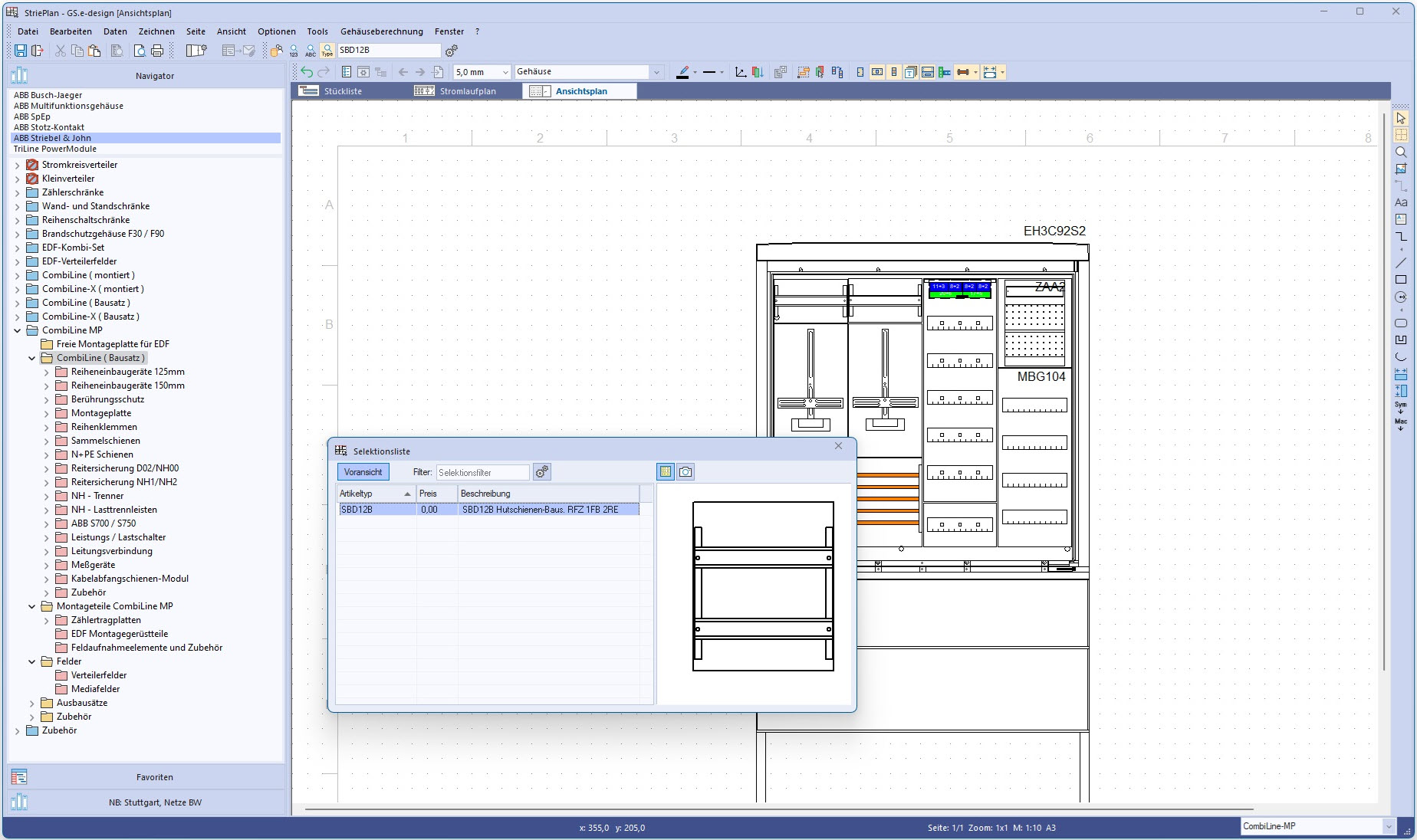Screen dimensions: 1417x840
Task: Select the zoom magnifier tool in the right toolbar
Action: (x=1401, y=152)
